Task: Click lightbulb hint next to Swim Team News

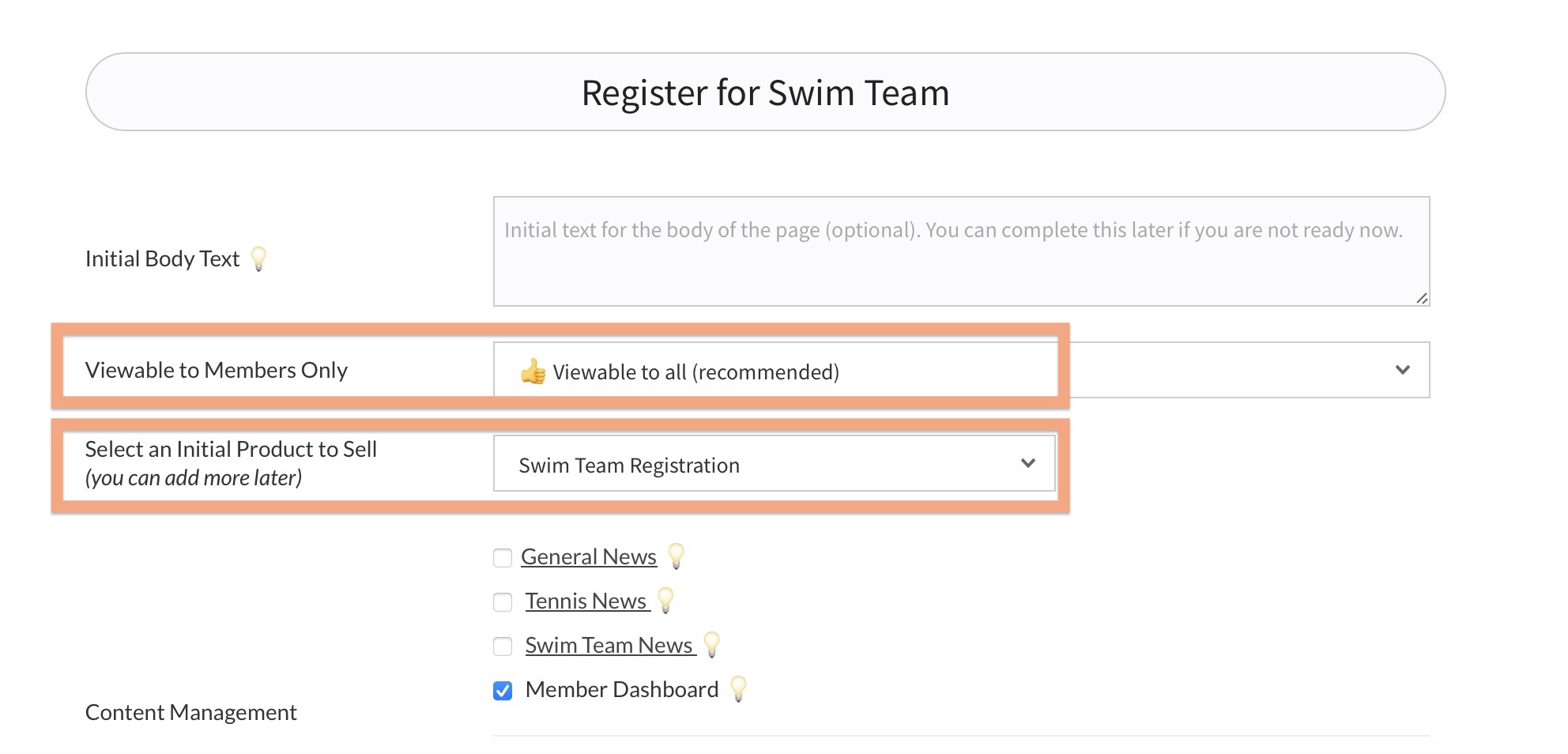Action: (711, 645)
